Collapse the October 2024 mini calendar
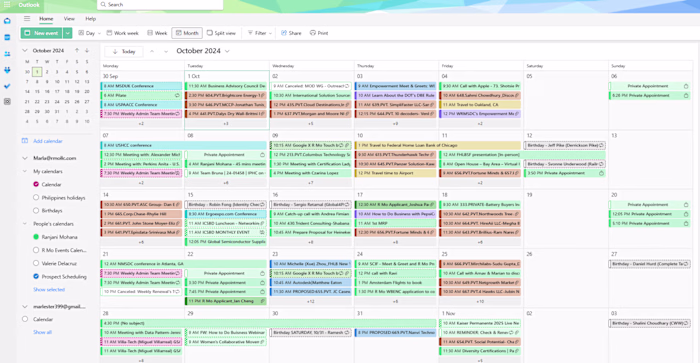Screen dimensions: 700x363 25,50
